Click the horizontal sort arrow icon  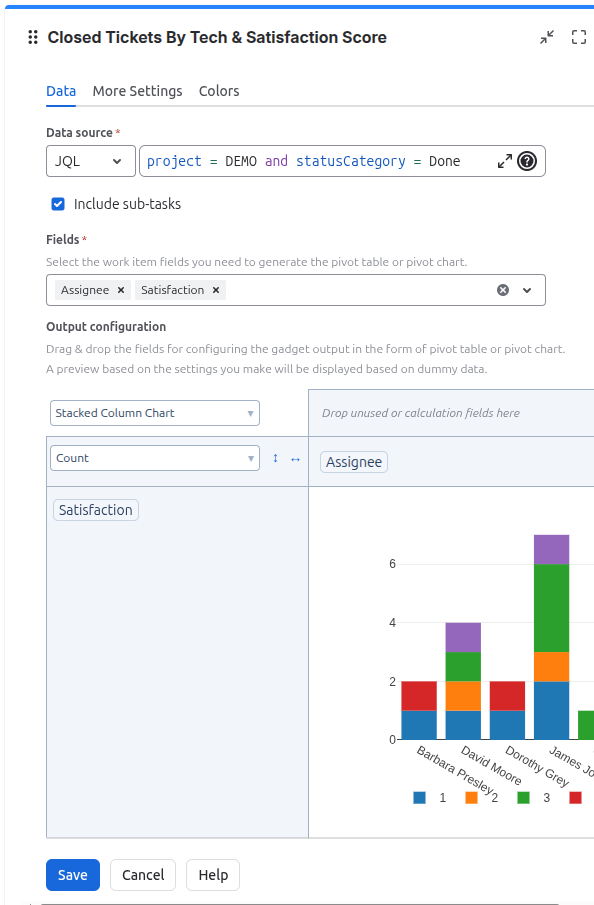click(x=296, y=459)
